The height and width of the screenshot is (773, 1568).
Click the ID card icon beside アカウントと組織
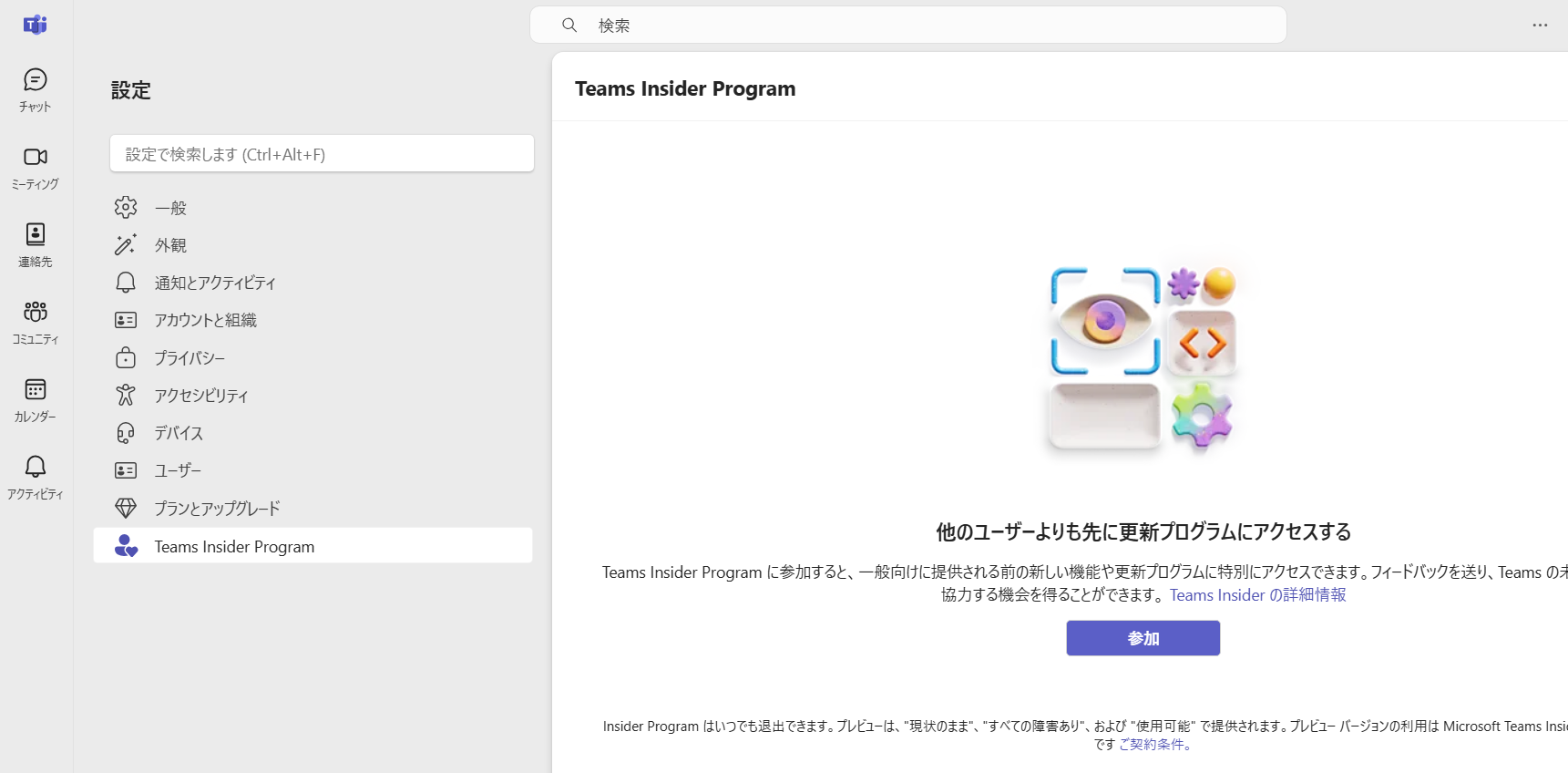tap(126, 320)
